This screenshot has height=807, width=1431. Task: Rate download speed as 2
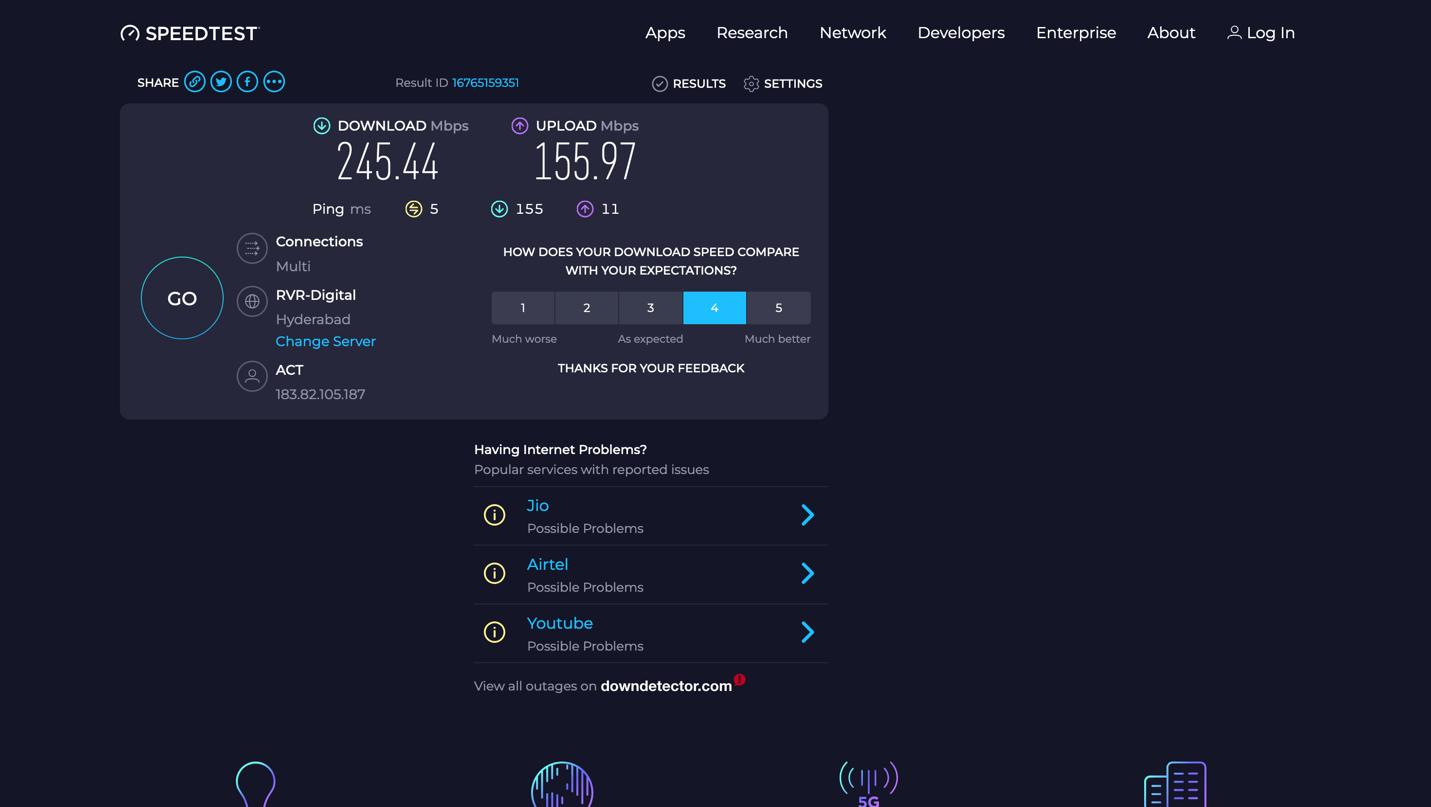click(x=587, y=308)
